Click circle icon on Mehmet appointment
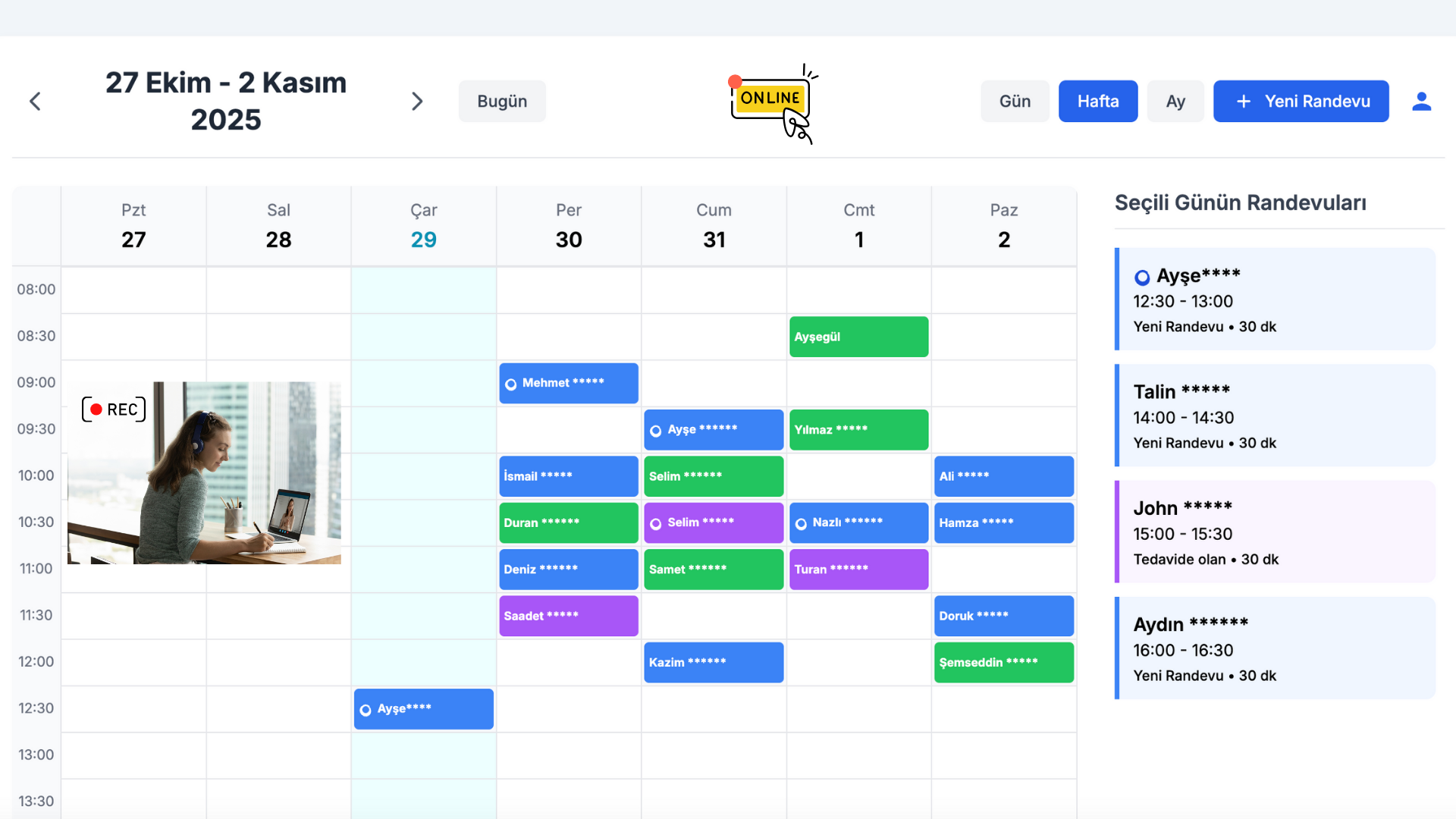The image size is (1456, 819). pyautogui.click(x=511, y=384)
